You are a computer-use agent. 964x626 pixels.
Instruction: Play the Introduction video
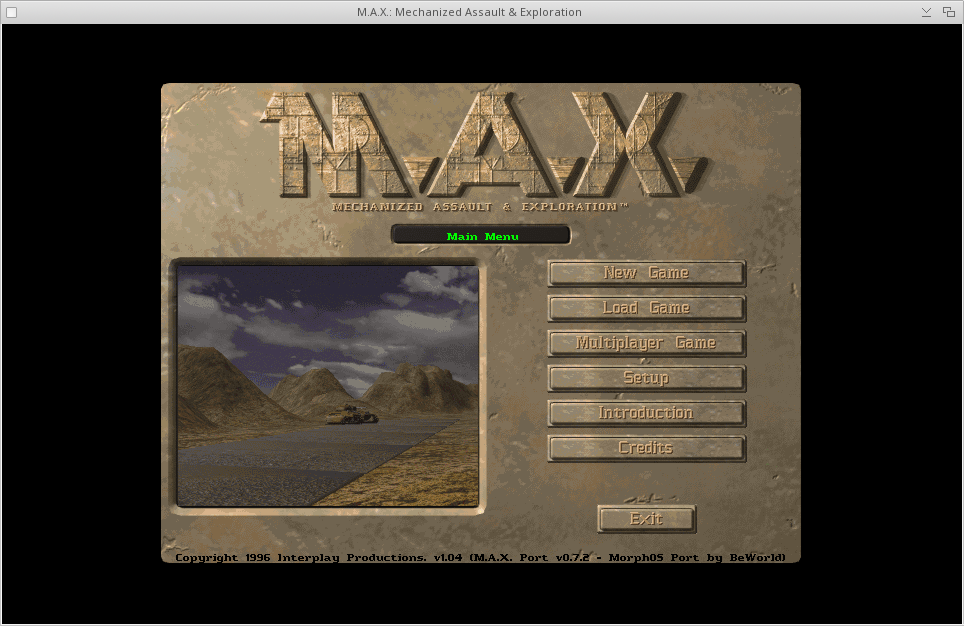(x=646, y=413)
